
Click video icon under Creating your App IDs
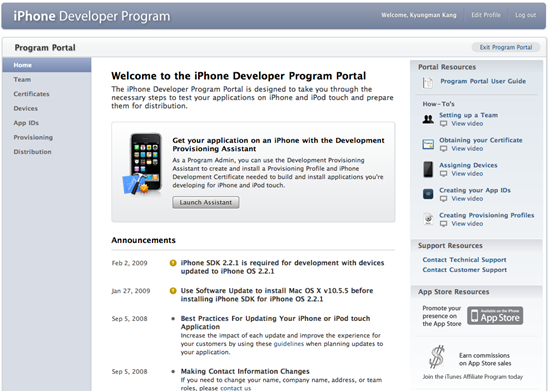(443, 199)
